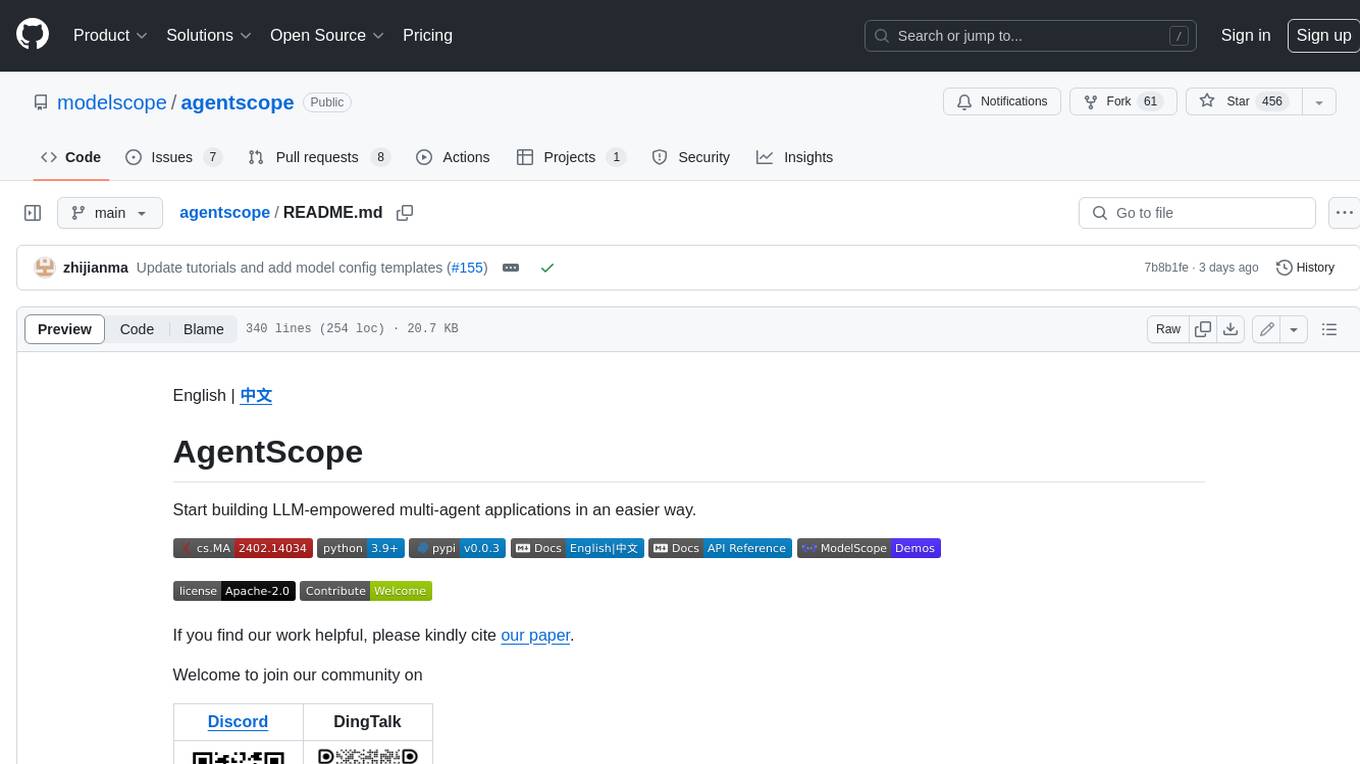Expand the commit message ellipsis
The image size is (1360, 764).
coord(511,268)
